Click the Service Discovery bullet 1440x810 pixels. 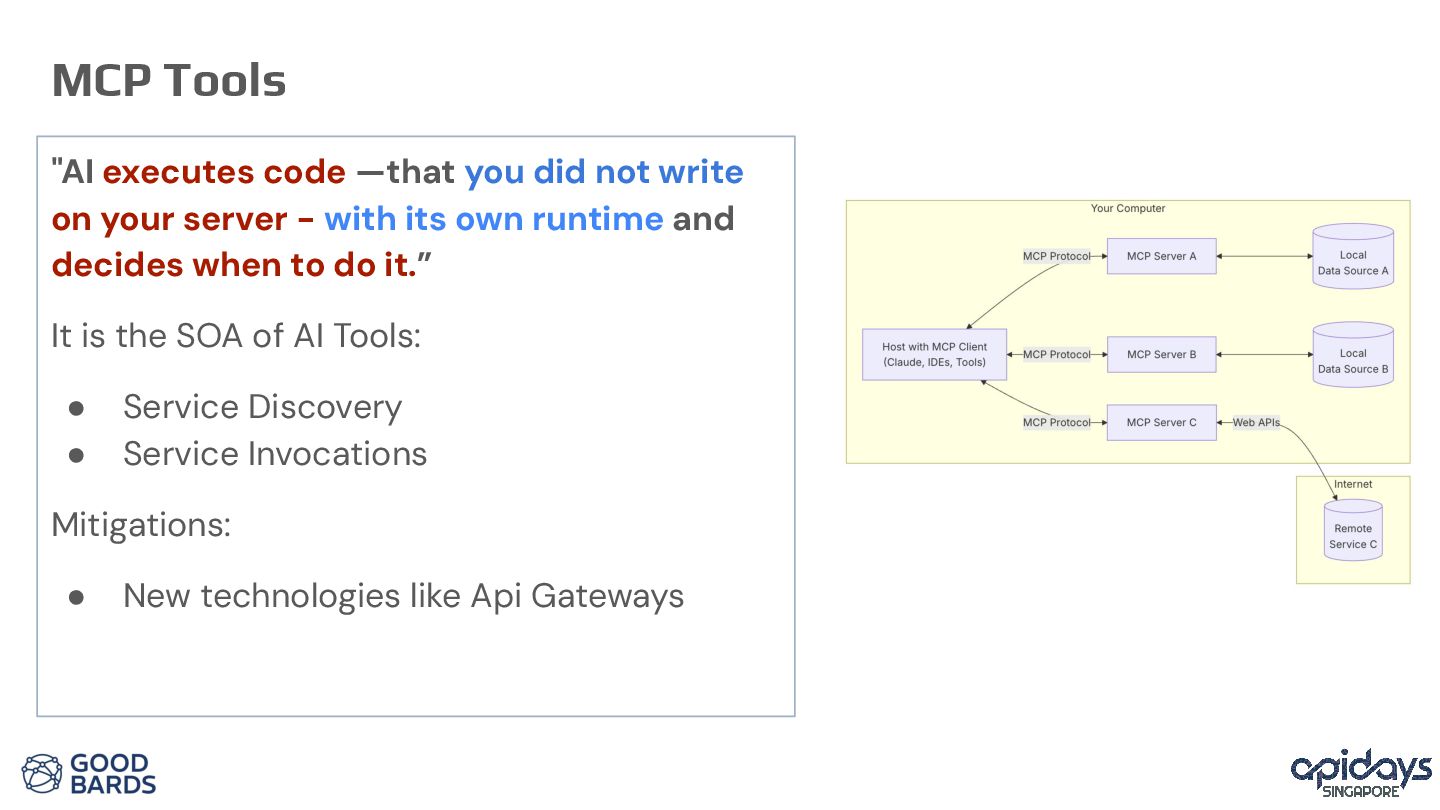(262, 407)
